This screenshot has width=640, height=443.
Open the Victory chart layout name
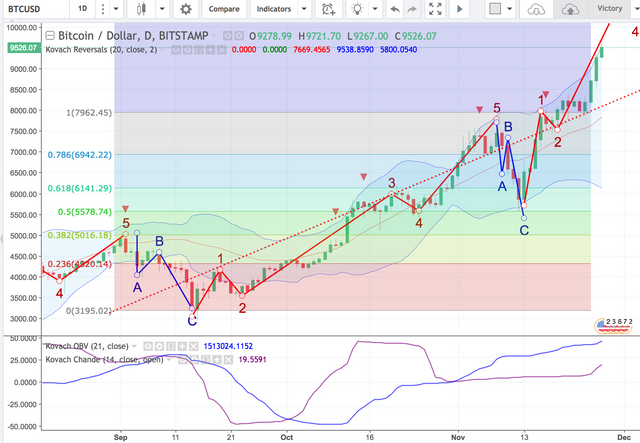(x=610, y=9)
